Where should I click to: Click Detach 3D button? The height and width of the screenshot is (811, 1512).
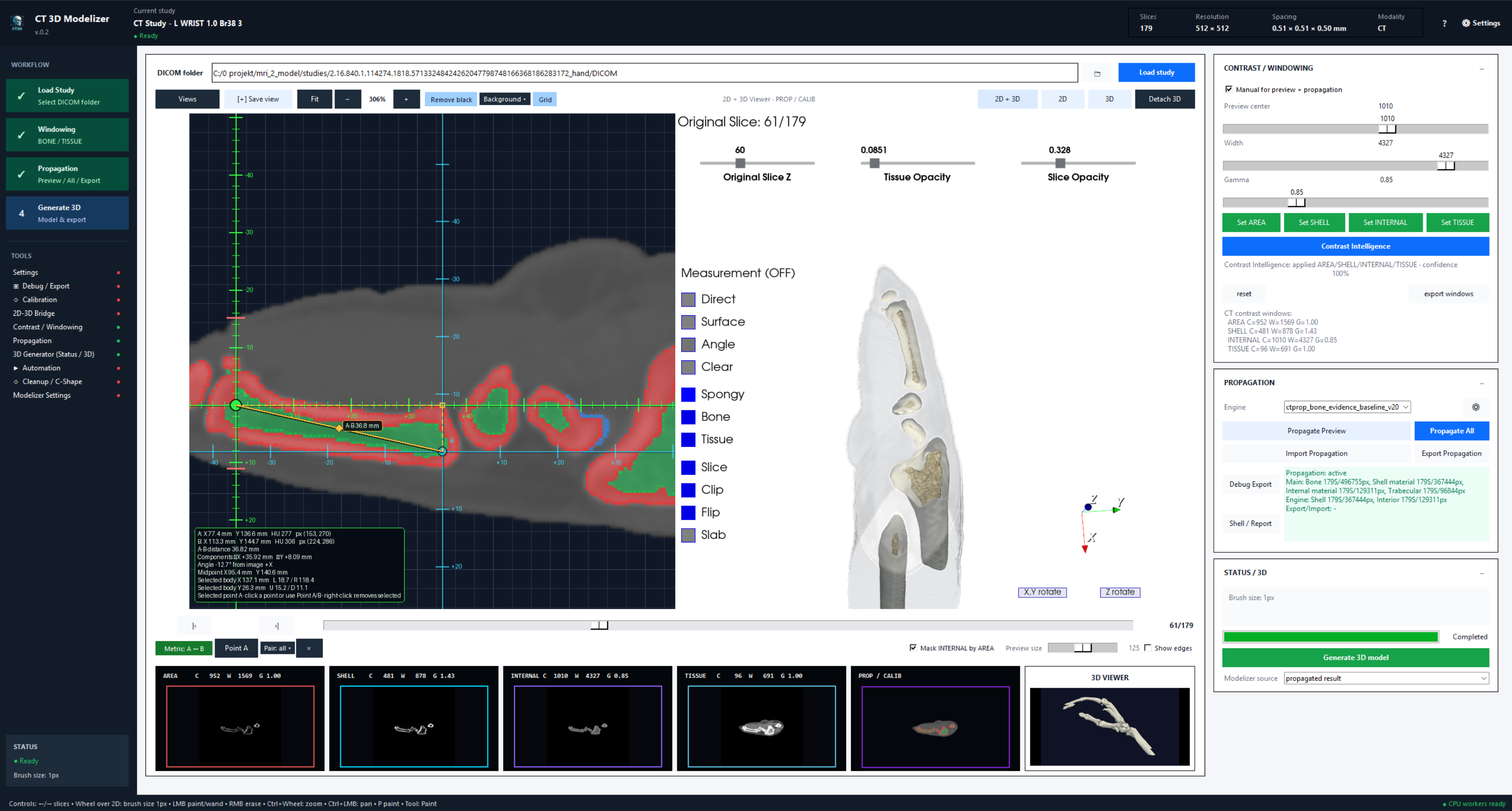(x=1164, y=99)
